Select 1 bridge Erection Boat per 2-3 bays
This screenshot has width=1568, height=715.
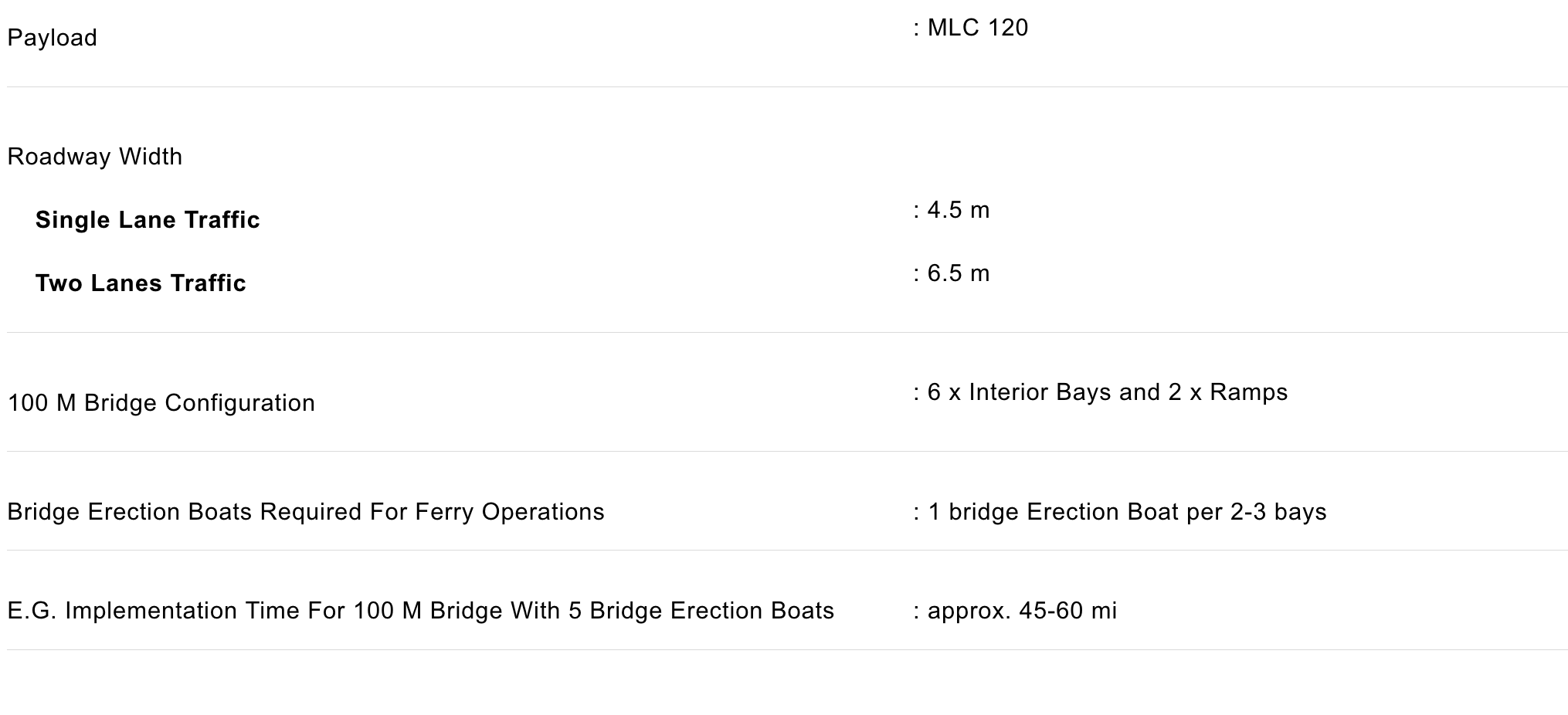(1127, 512)
